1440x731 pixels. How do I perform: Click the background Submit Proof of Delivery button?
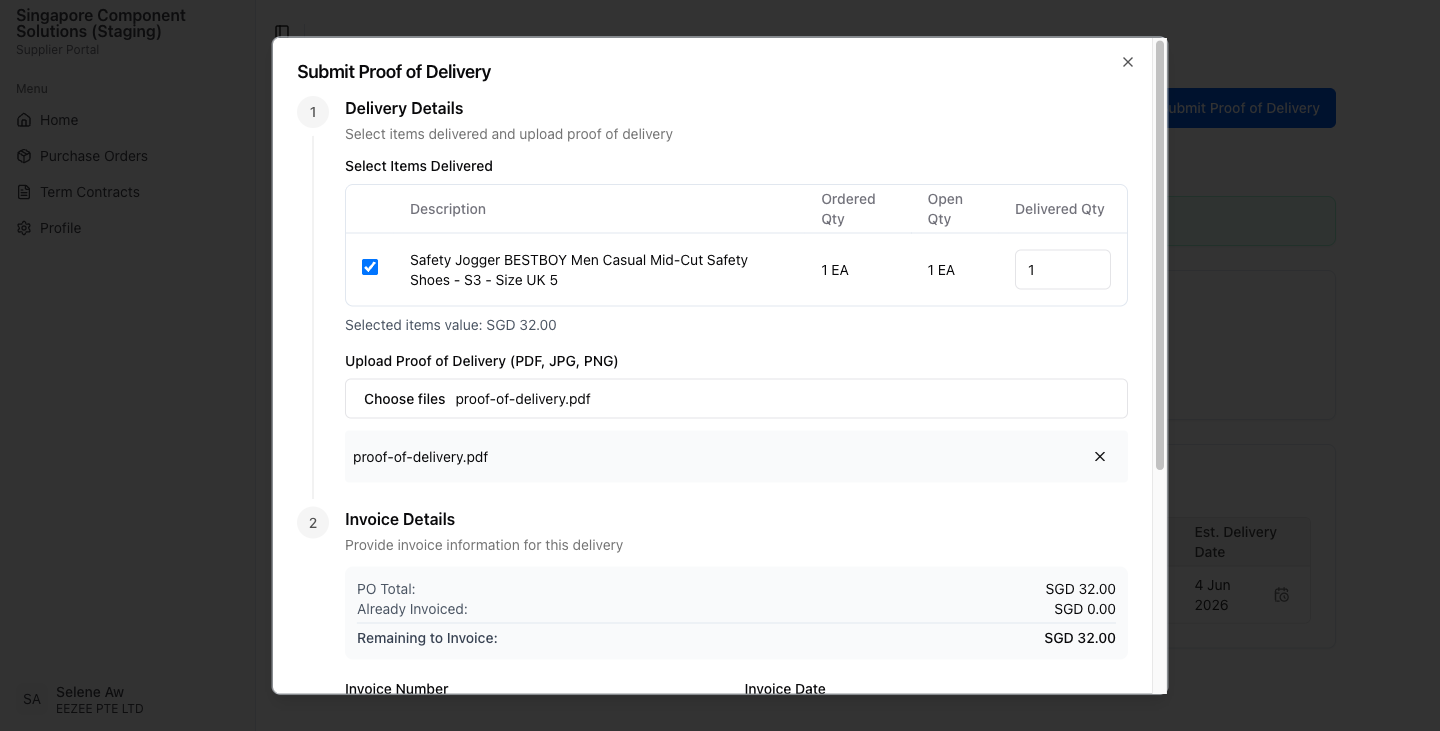(x=1250, y=108)
